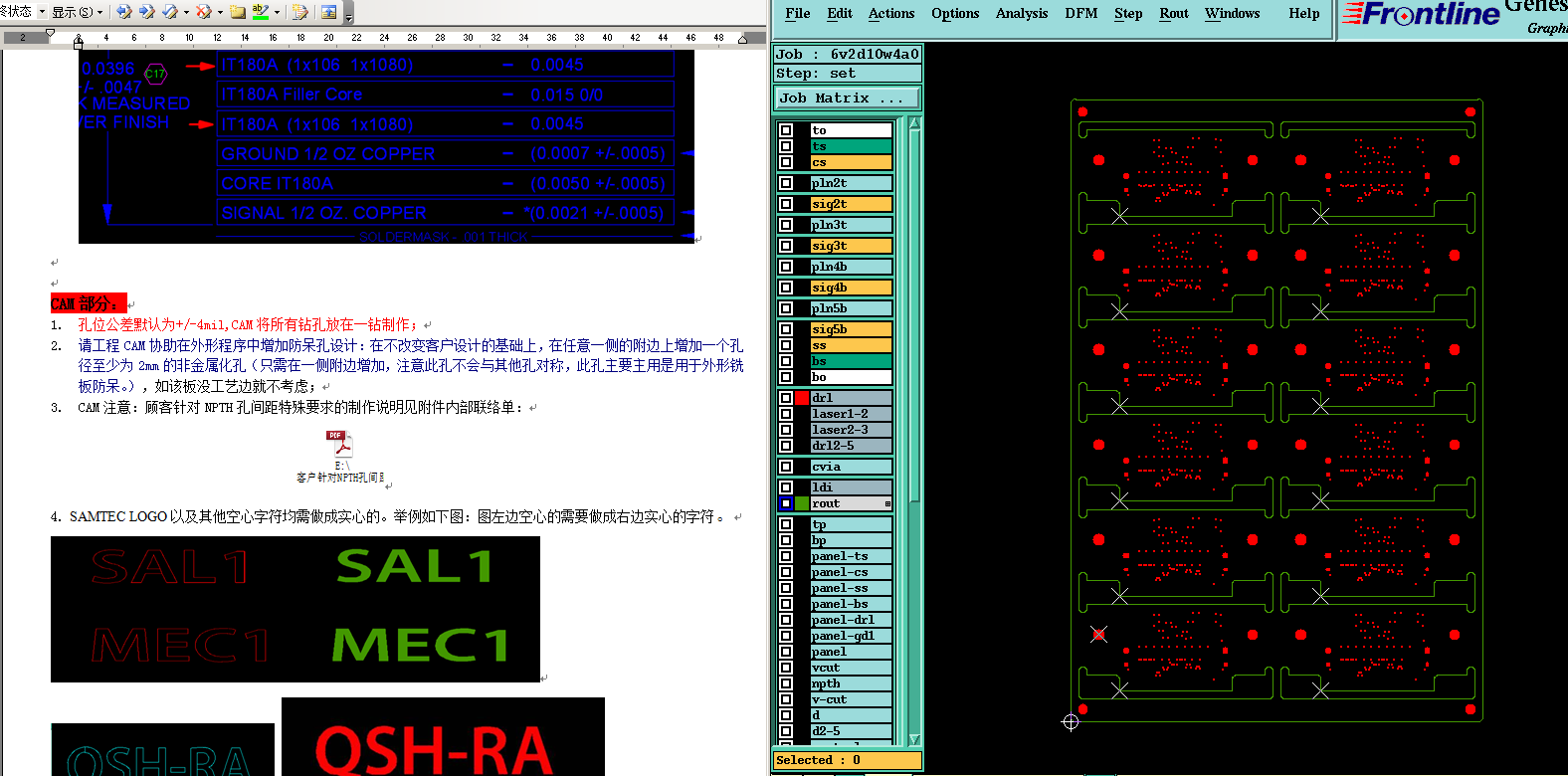This screenshot has width=1568, height=776.
Task: Select the sig3t layer name
Action: click(852, 246)
